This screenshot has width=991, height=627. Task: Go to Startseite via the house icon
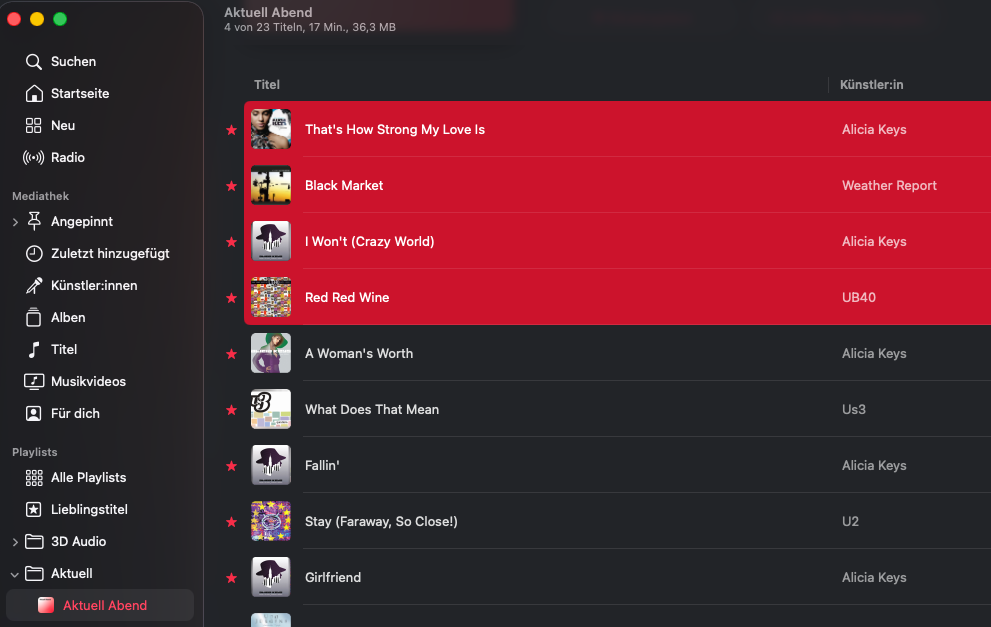33,94
